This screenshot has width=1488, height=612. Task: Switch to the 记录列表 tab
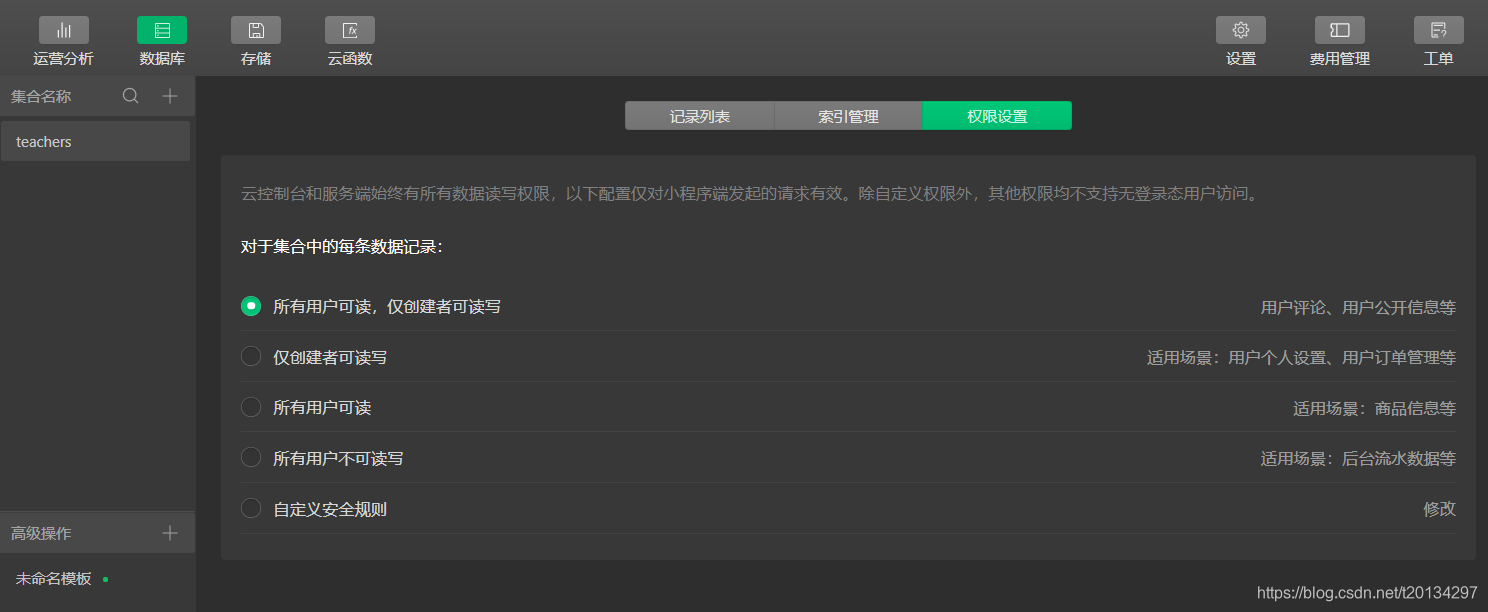tap(699, 115)
